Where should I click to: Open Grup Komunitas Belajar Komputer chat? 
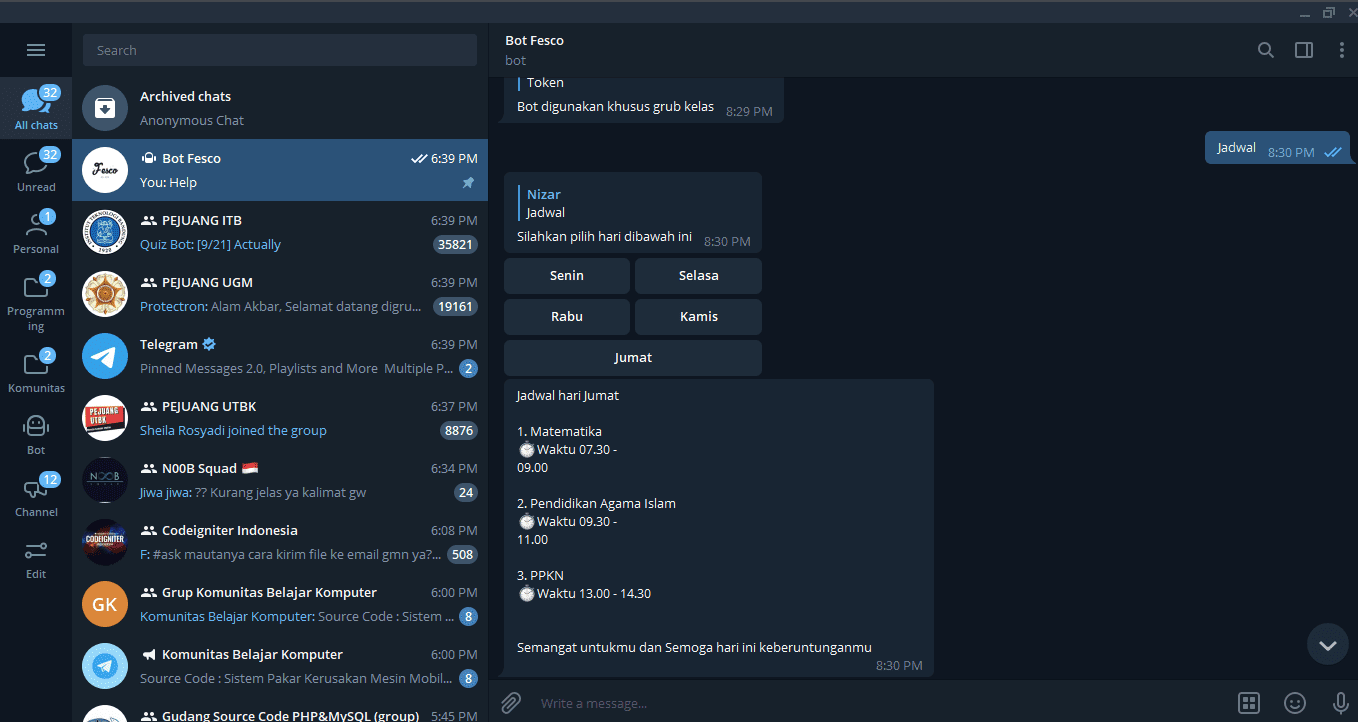pyautogui.click(x=280, y=604)
